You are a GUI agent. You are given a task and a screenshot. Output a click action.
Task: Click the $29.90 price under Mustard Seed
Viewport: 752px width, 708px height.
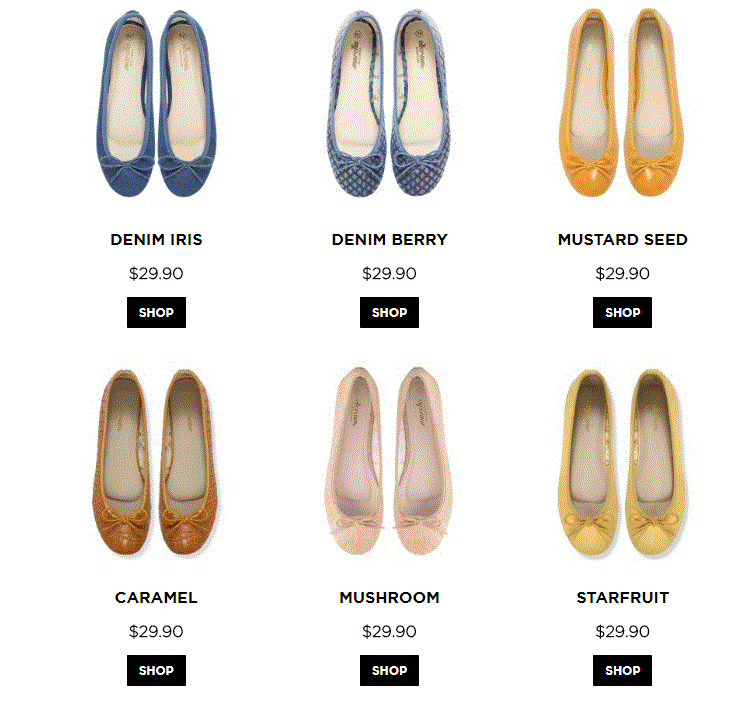(x=623, y=273)
